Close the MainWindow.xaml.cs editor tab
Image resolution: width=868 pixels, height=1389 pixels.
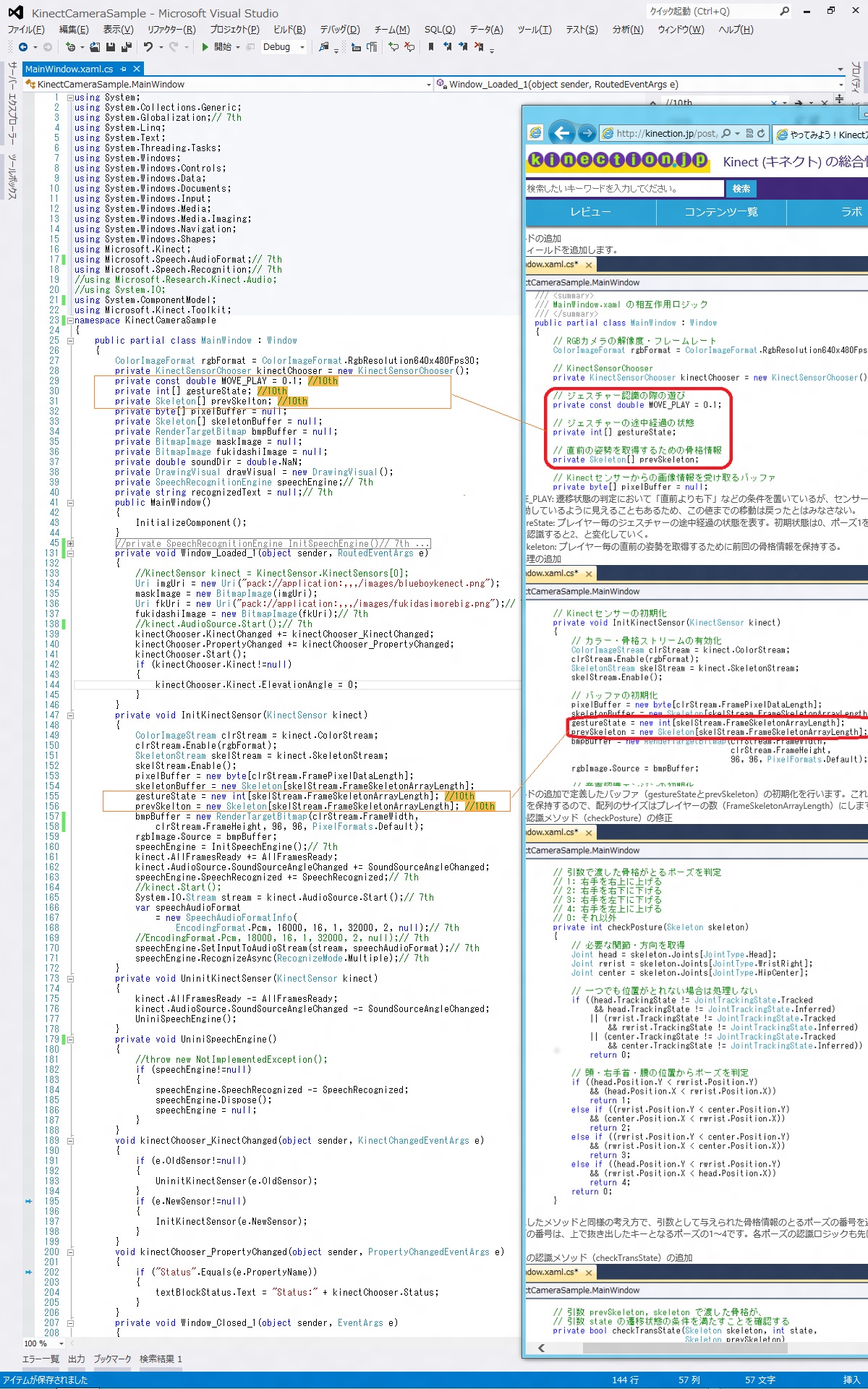(x=136, y=69)
